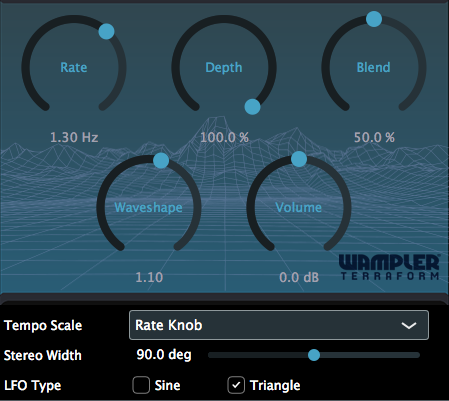
Task: Click the Waveshape knob handle
Action: (161, 161)
